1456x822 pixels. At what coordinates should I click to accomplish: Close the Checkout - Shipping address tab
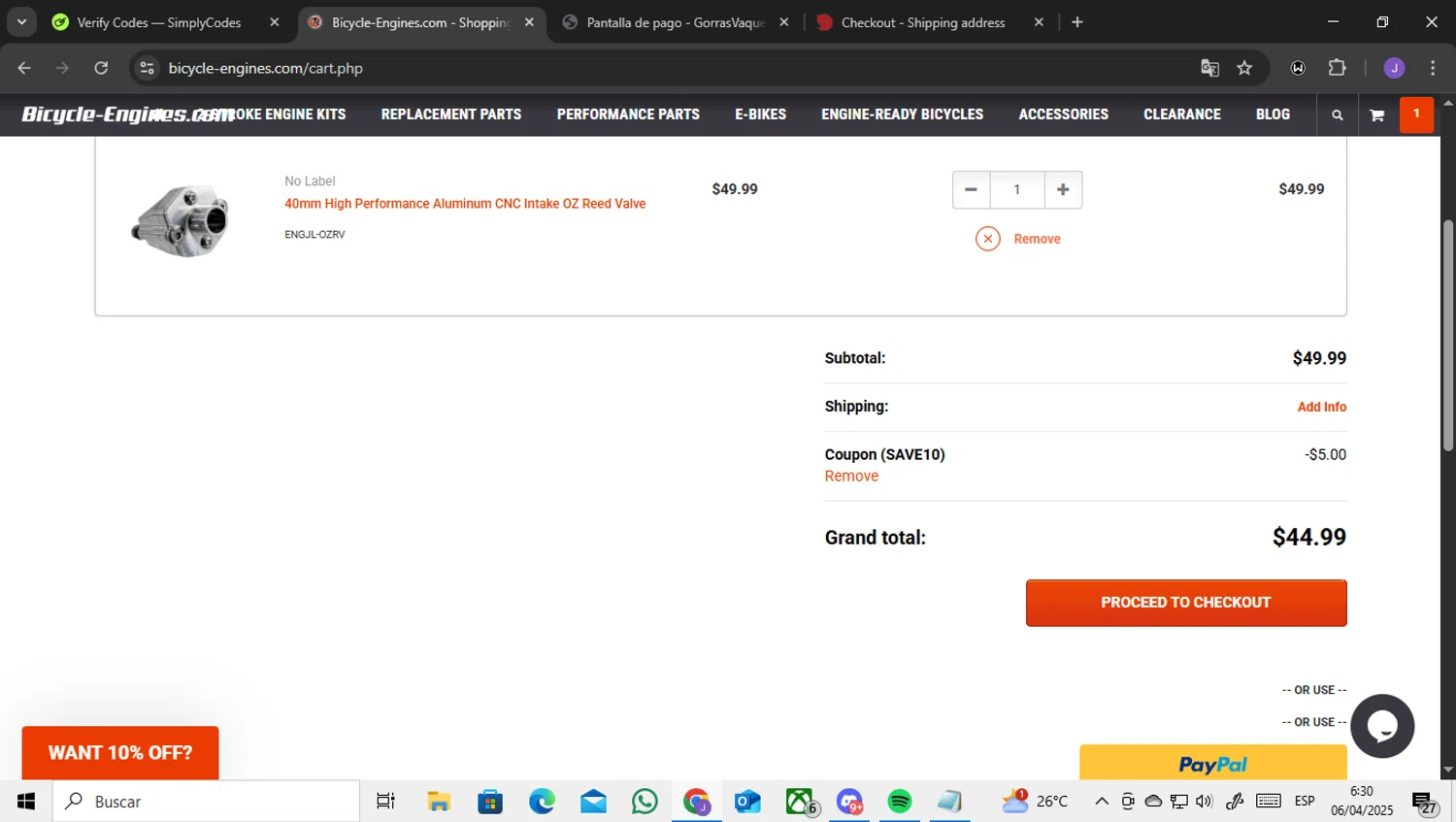(1039, 22)
